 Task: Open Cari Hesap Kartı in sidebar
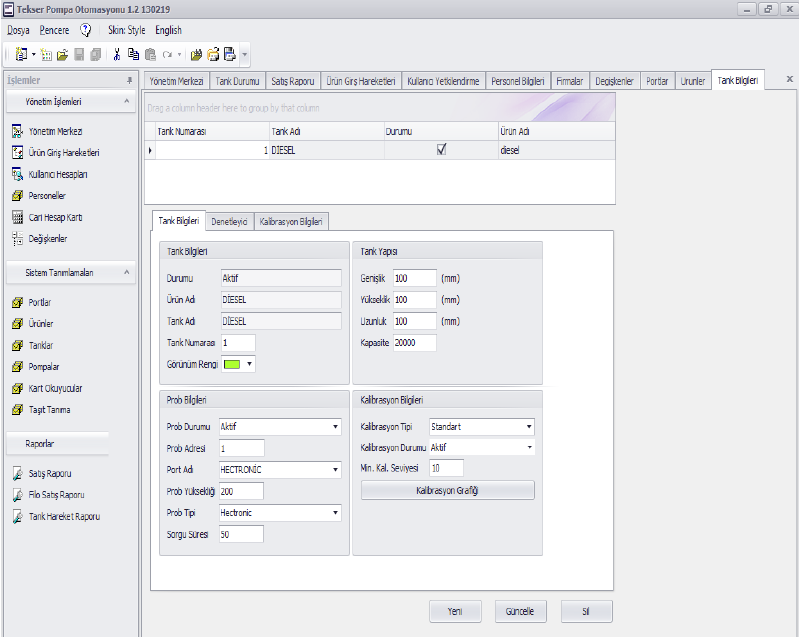click(x=55, y=218)
